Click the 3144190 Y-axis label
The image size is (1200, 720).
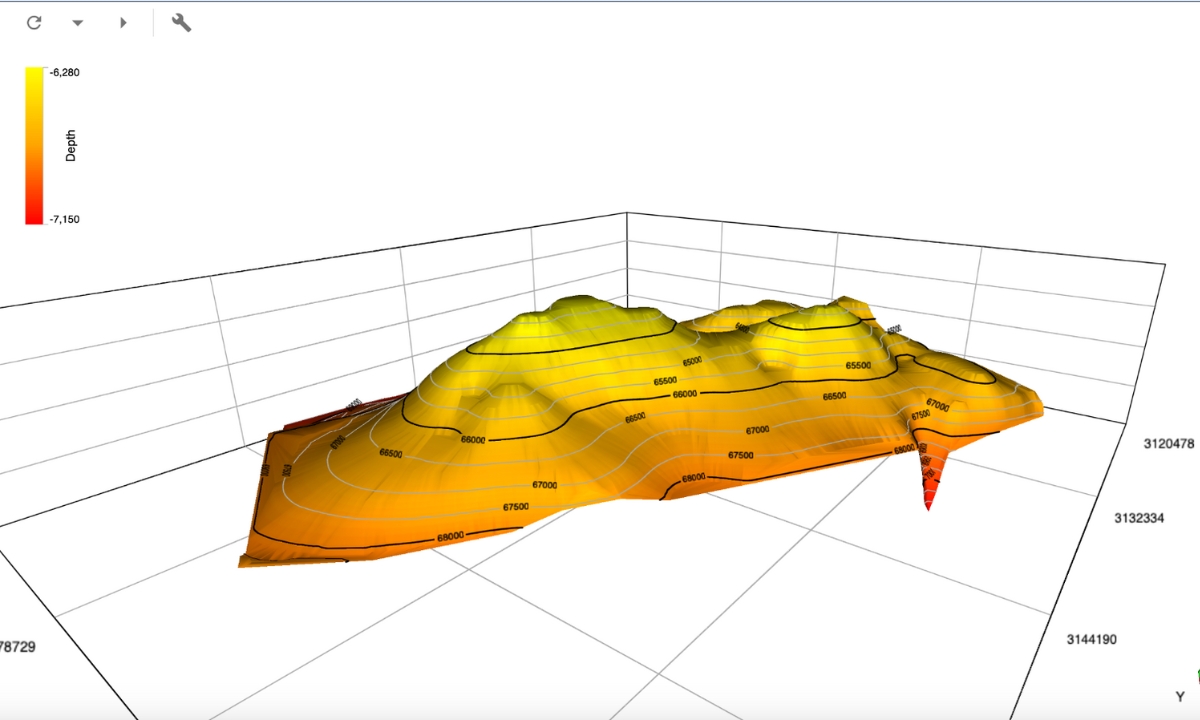(1090, 639)
